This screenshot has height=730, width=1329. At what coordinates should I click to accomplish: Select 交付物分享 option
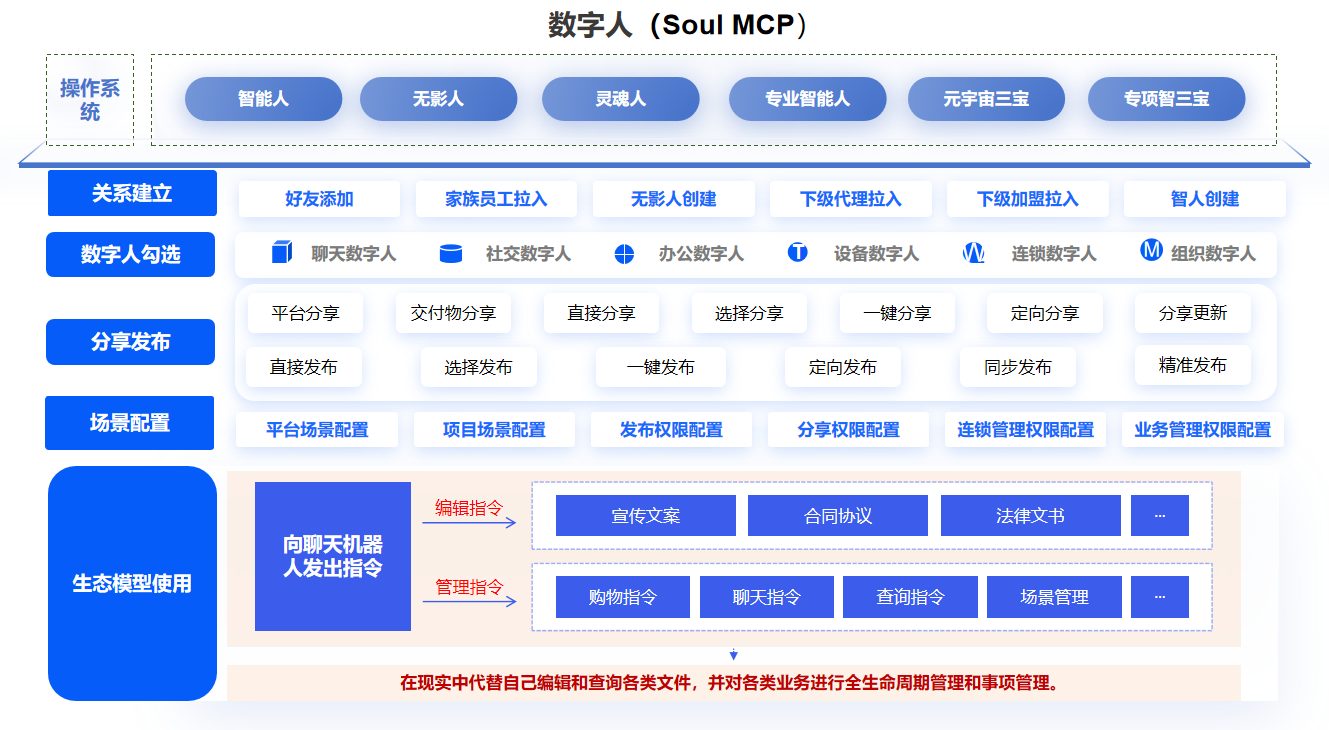(x=453, y=313)
